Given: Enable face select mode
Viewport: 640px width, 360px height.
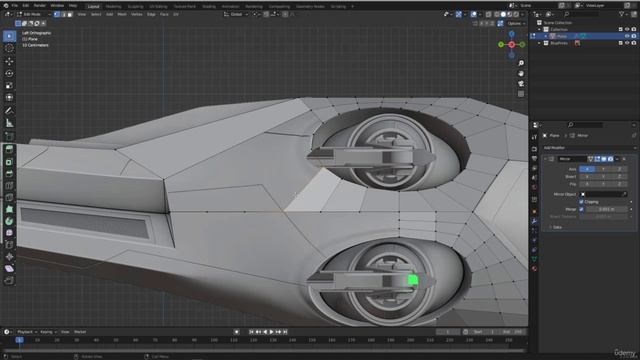Looking at the screenshot, I should click(x=70, y=14).
